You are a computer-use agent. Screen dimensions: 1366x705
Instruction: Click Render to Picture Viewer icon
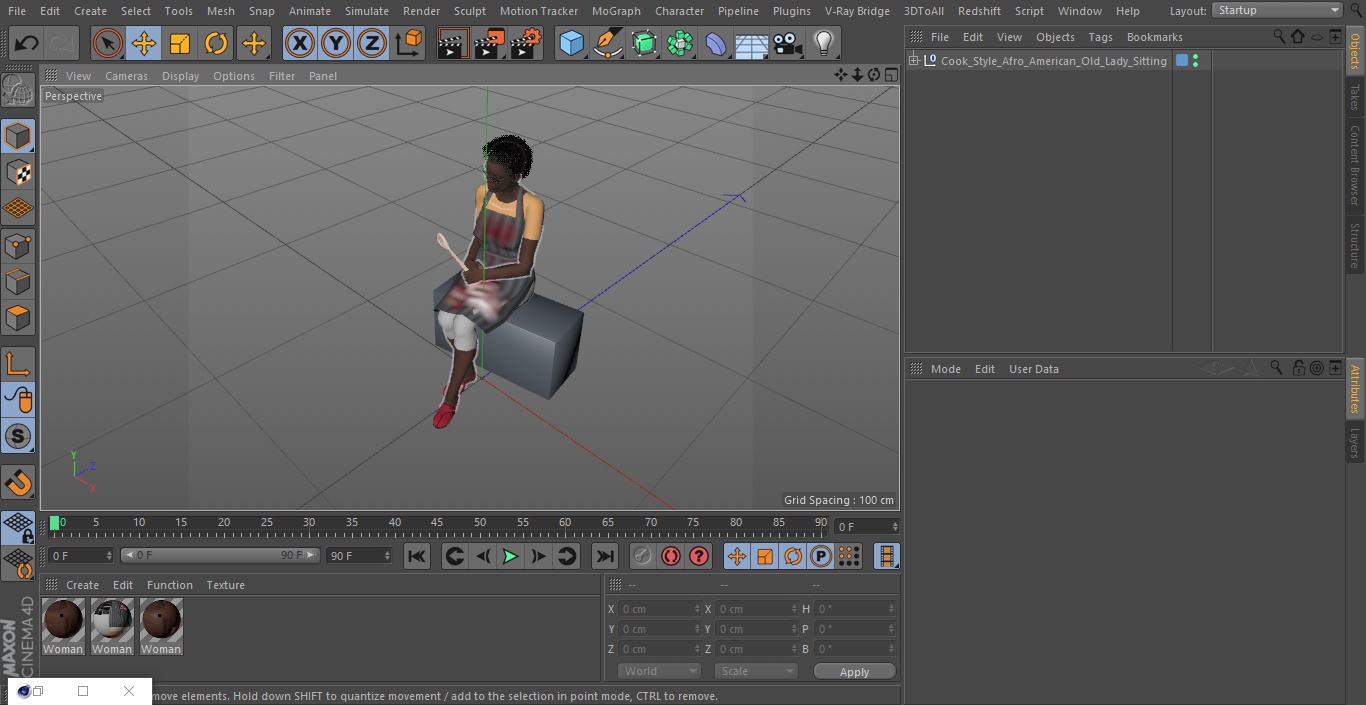(x=489, y=43)
